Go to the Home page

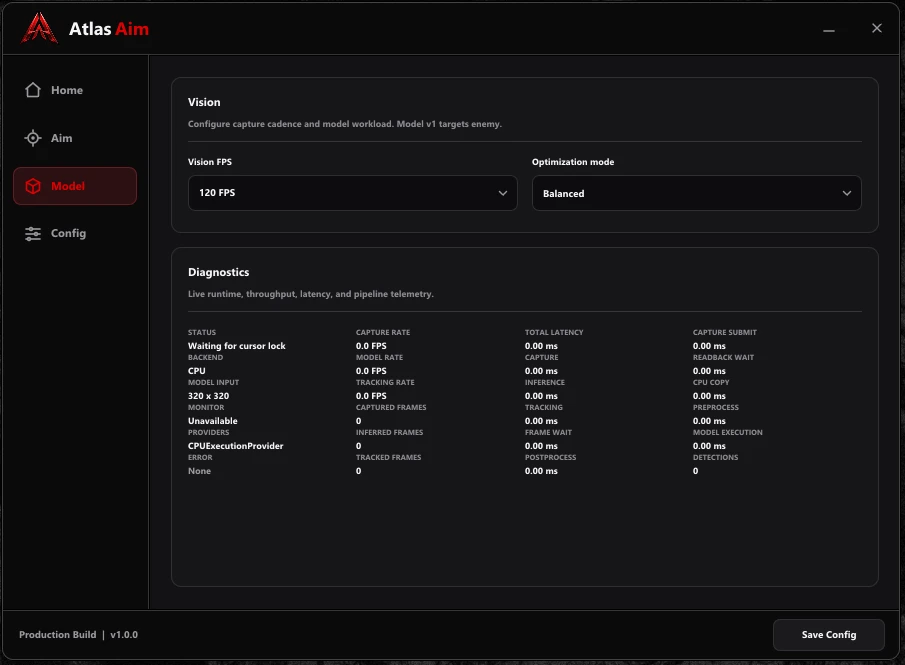(75, 90)
